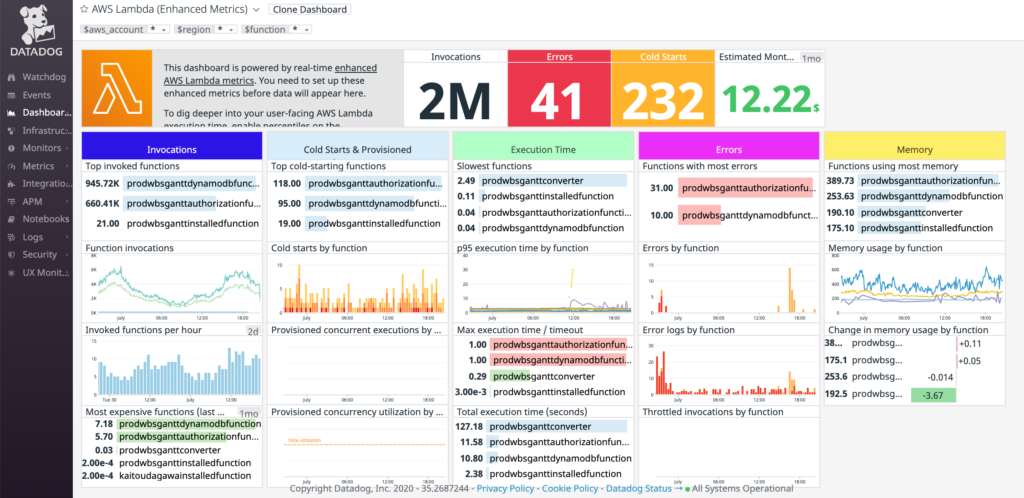
Task: Click the Notebooks sidebar icon
Action: (x=11, y=219)
